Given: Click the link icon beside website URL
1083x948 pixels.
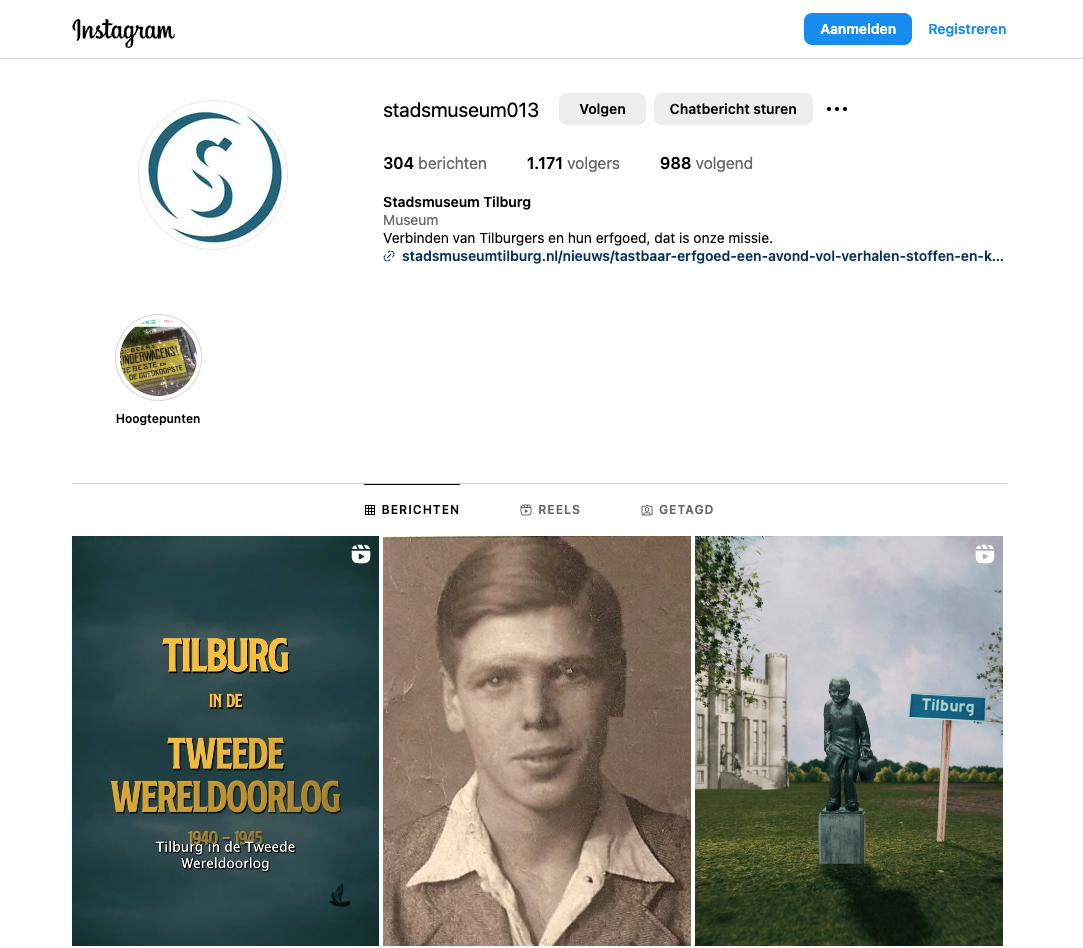Looking at the screenshot, I should (x=389, y=256).
